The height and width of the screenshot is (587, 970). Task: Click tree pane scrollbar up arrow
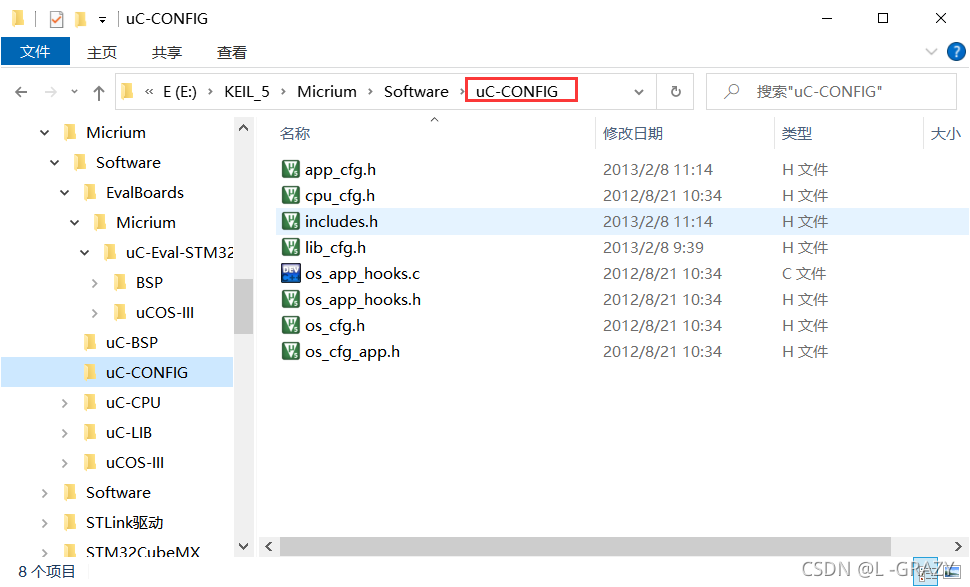click(x=244, y=127)
